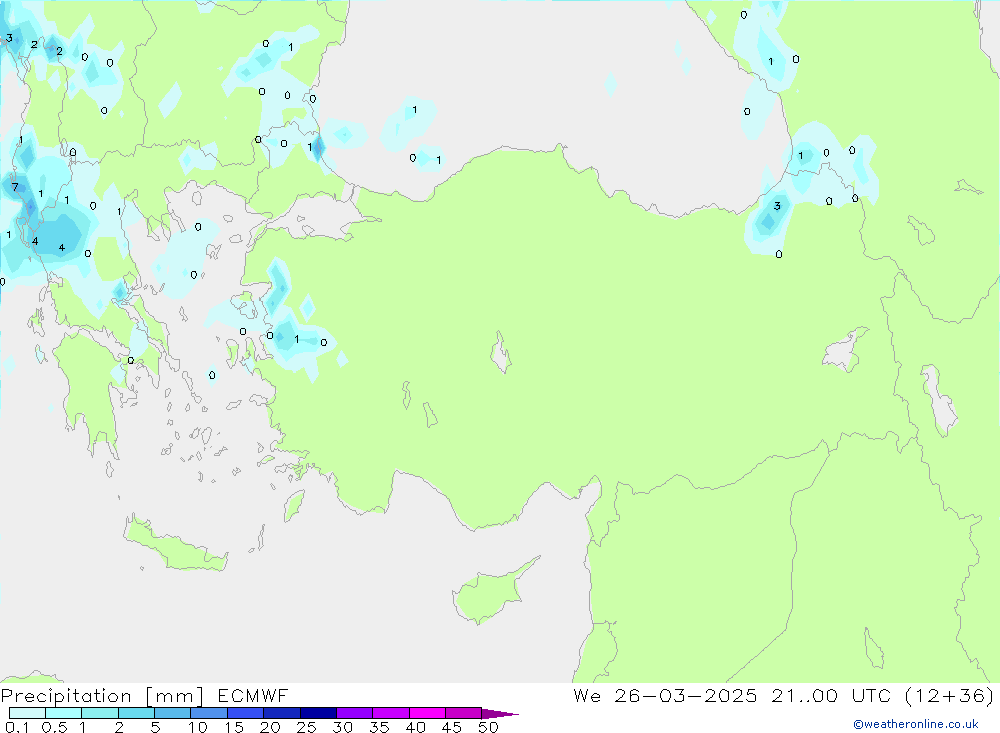Click the over-50 arrow tip of legend

coord(500,714)
